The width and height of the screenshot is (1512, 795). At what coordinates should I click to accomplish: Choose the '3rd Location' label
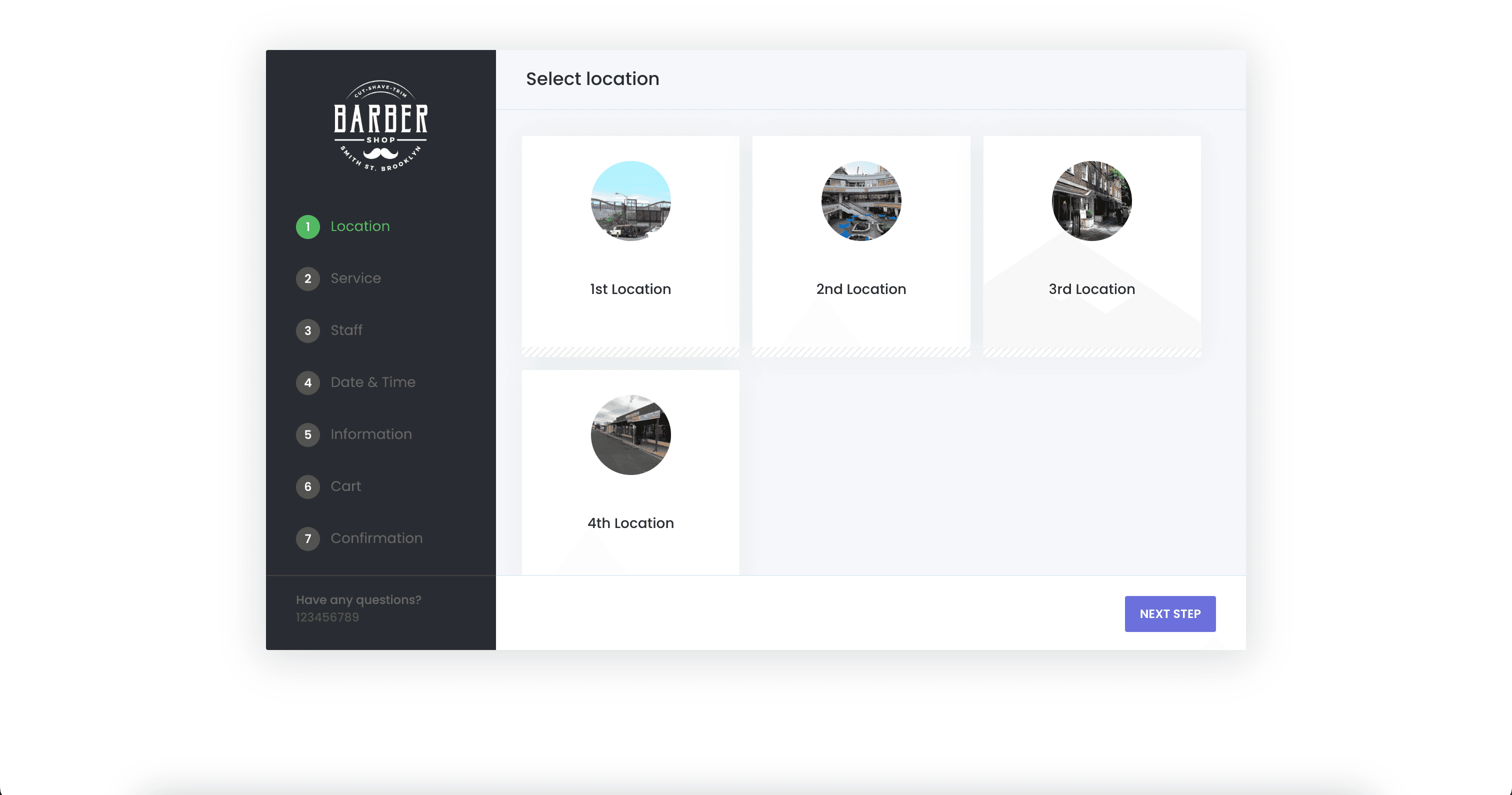[1091, 289]
